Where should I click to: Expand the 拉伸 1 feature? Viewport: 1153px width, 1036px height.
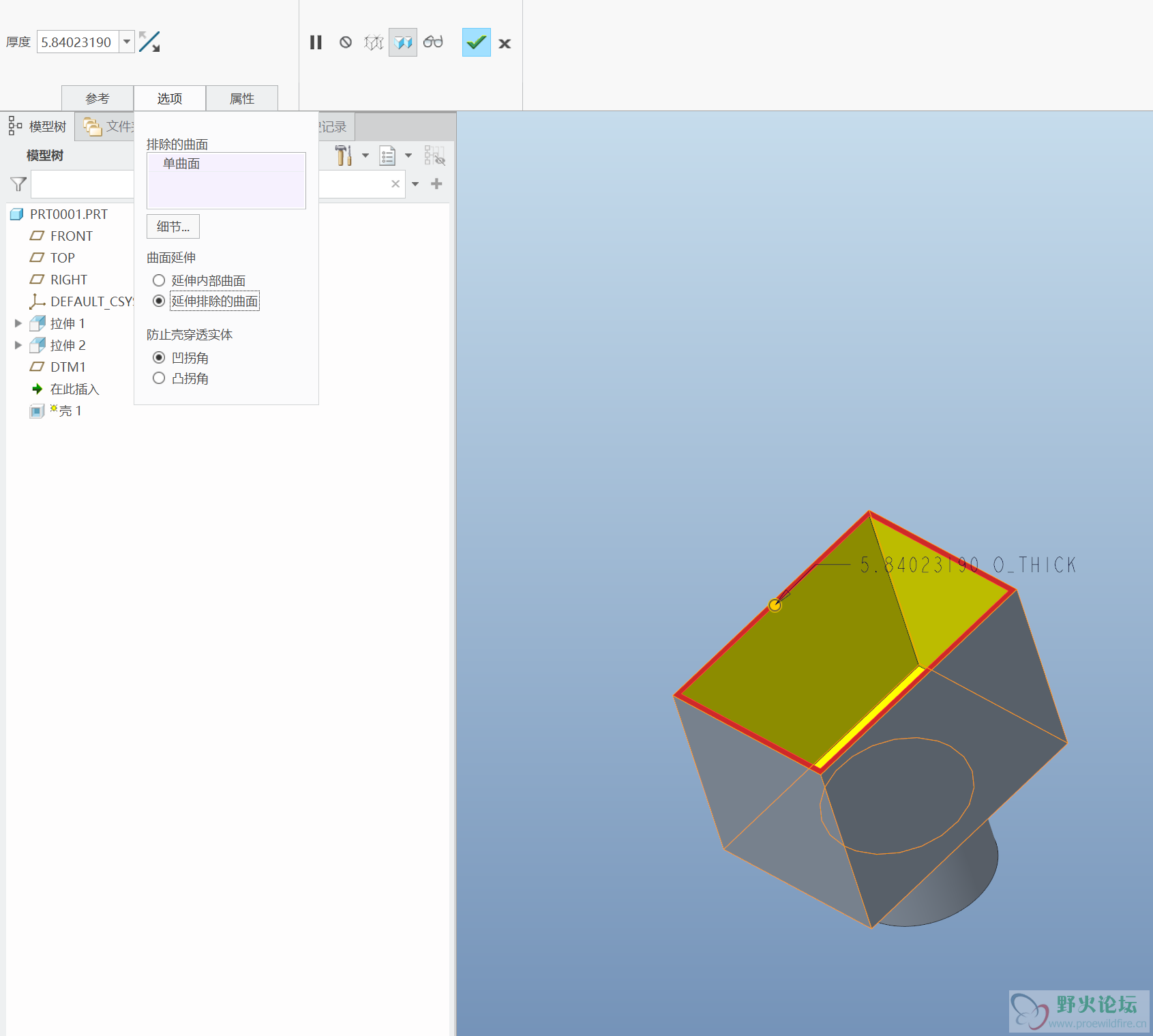(18, 323)
